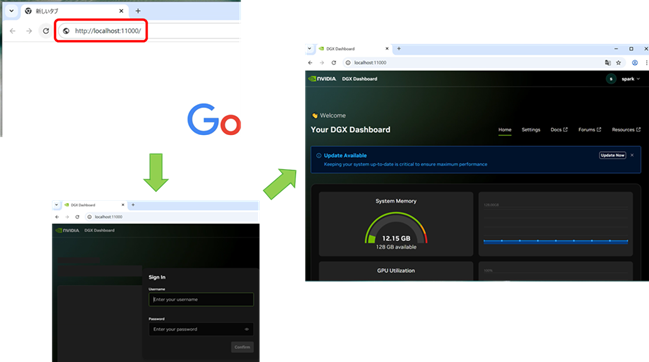Screen dimensions: 649x362
Task: Reload the sign-in page
Action: coord(77,217)
